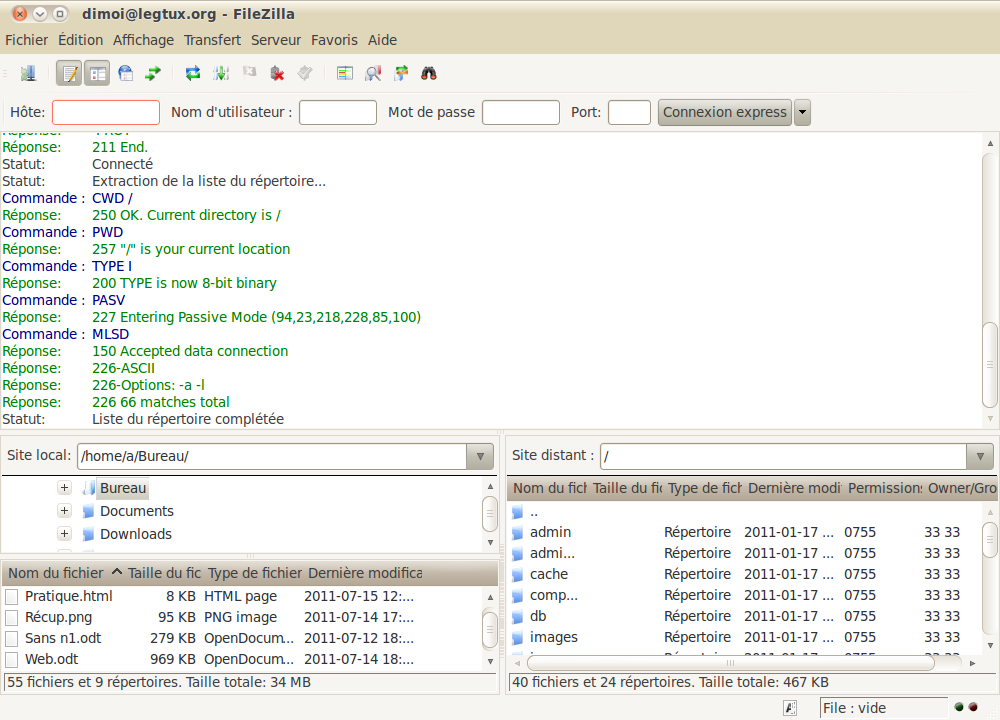
Task: Click the remote Site distant path field
Action: tap(784, 457)
